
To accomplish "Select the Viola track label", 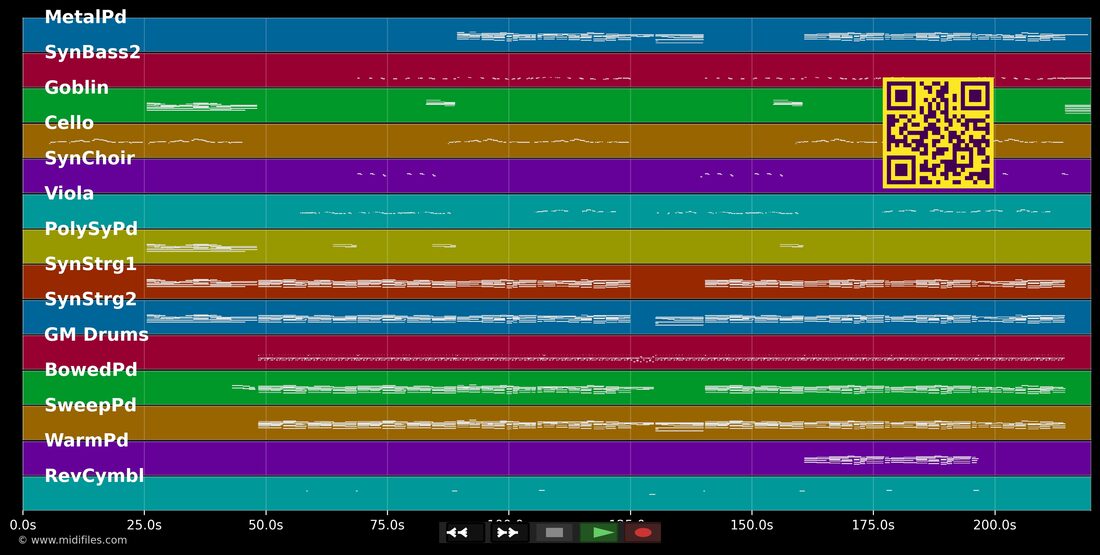I will [x=69, y=194].
